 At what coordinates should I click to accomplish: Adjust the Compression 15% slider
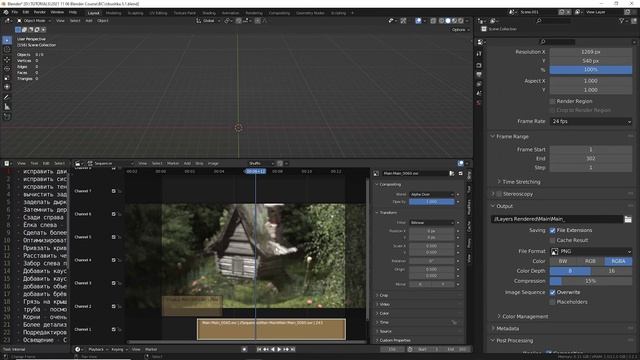[x=591, y=281]
